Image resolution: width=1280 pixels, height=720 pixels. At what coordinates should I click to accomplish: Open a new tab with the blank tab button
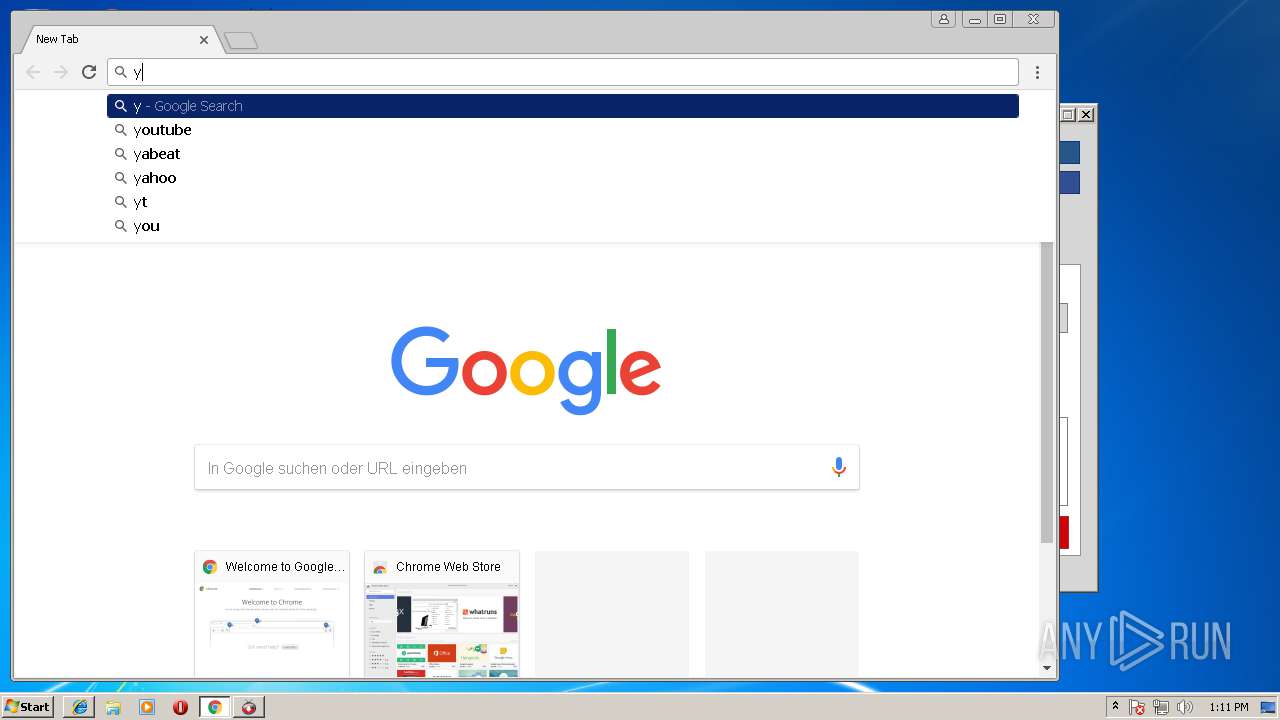pyautogui.click(x=241, y=41)
